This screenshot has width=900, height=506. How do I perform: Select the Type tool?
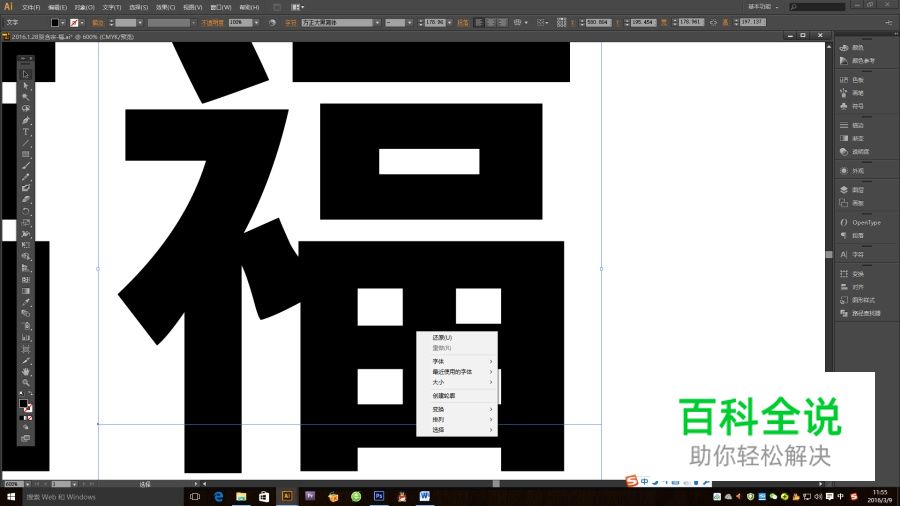[x=25, y=131]
